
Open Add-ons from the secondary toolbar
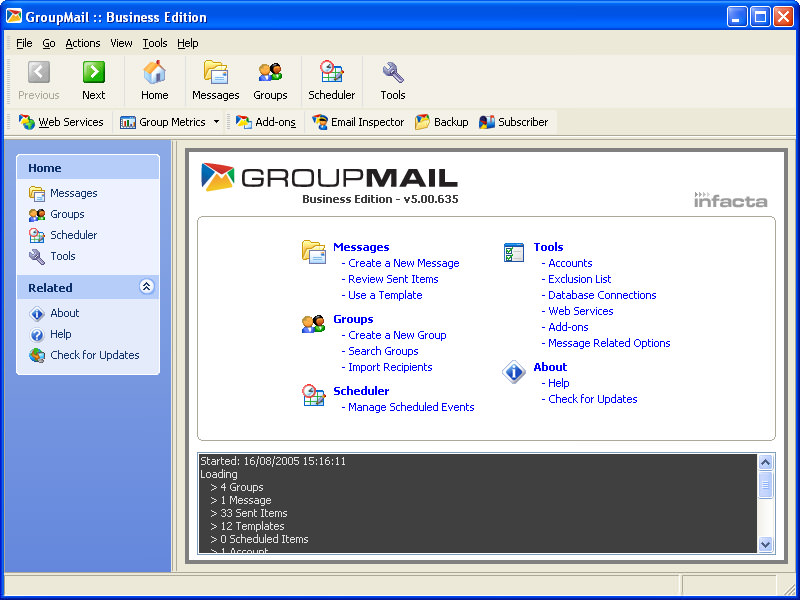tap(265, 122)
